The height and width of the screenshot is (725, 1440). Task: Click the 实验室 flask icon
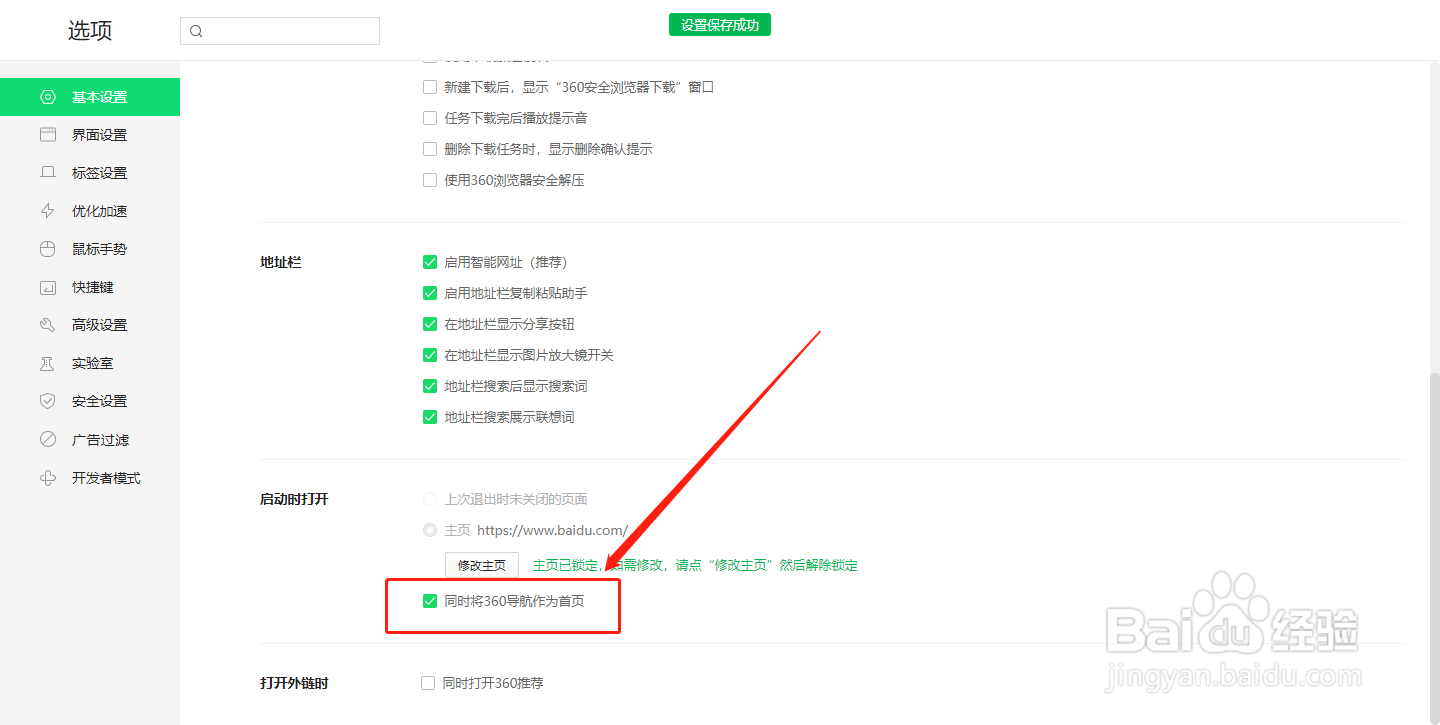pos(47,363)
